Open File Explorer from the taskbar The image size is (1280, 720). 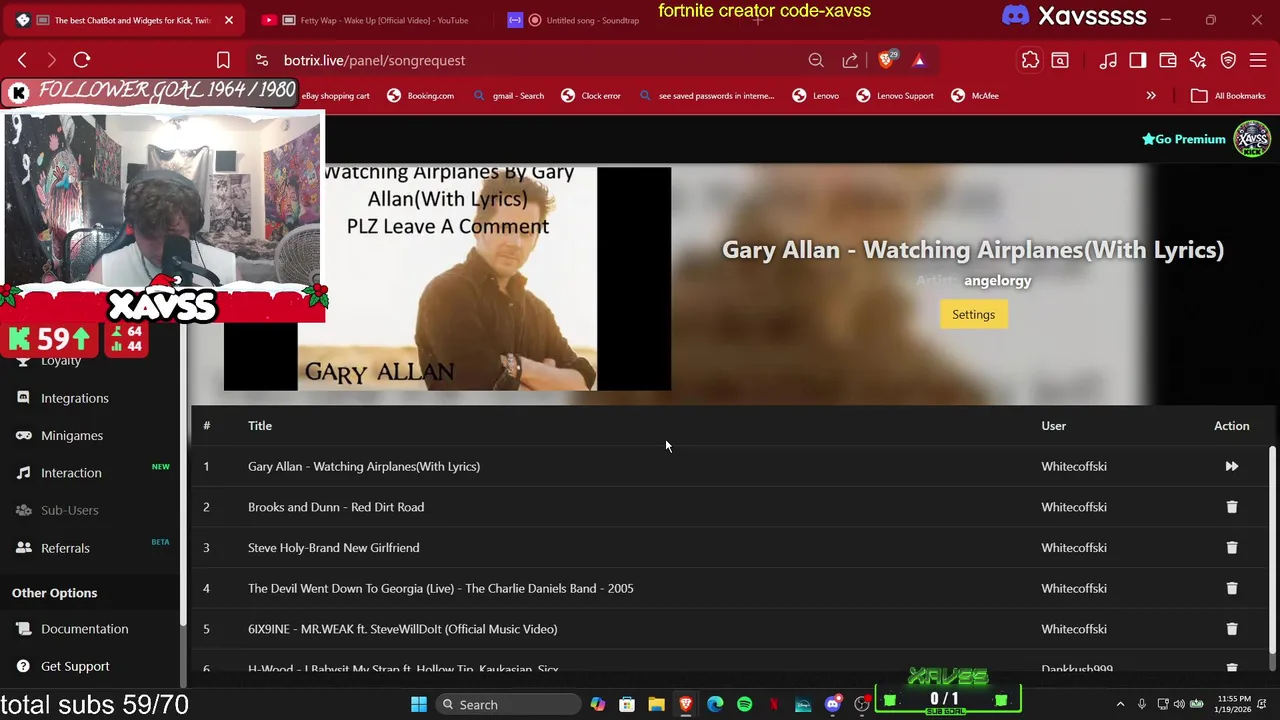(656, 704)
